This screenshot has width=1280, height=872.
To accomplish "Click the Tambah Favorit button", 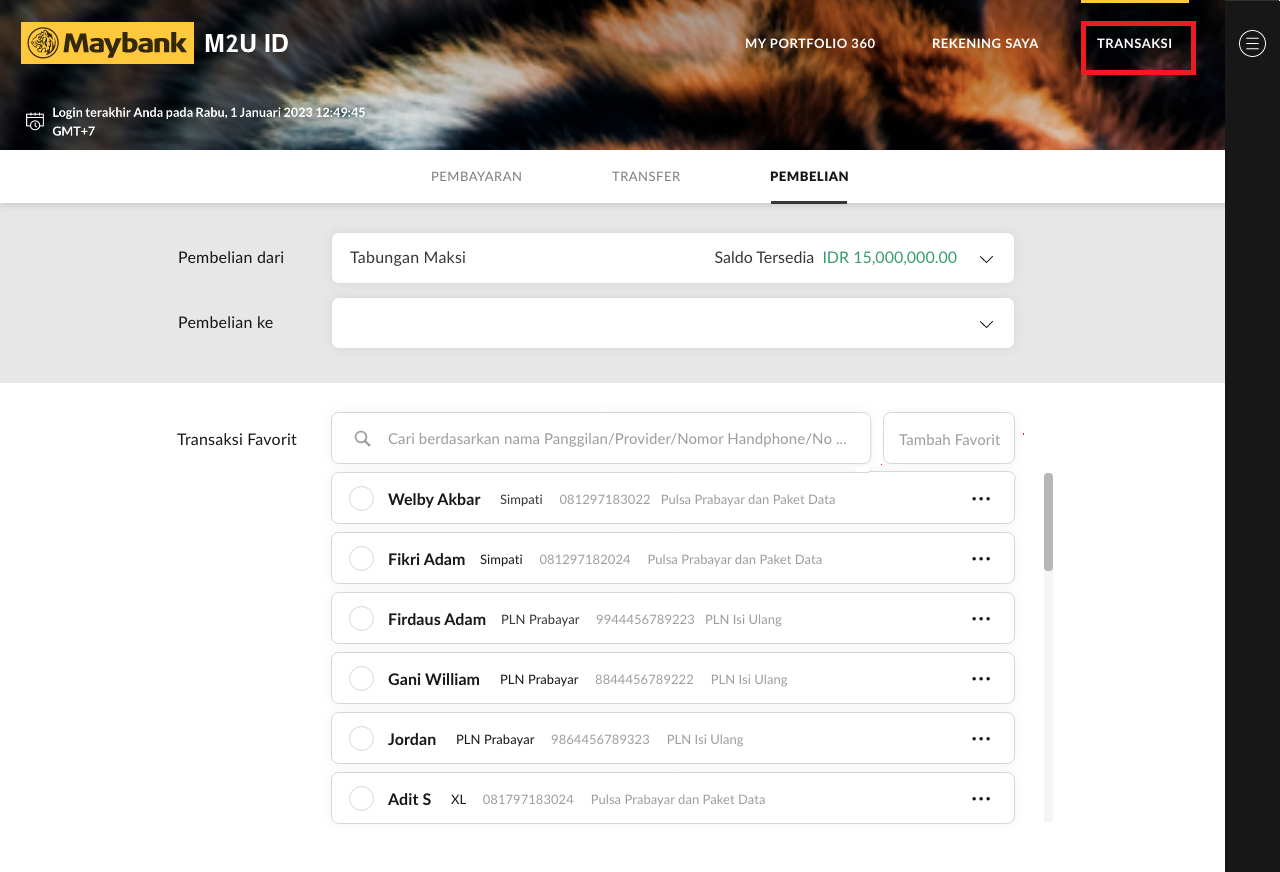I will click(949, 439).
